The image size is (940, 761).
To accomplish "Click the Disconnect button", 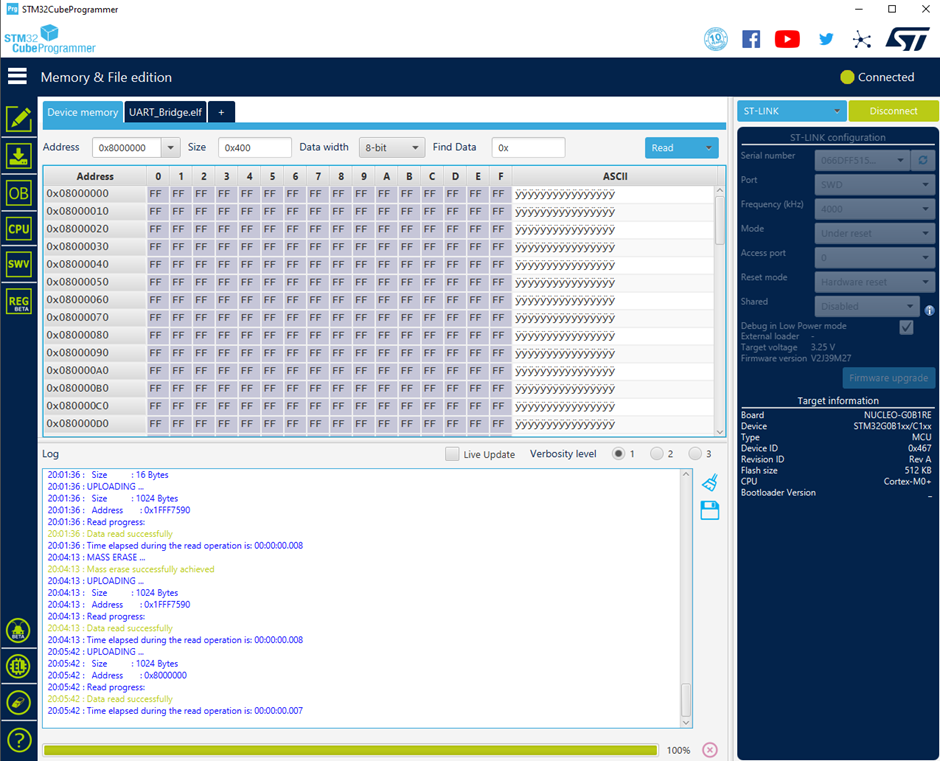I will tap(893, 111).
